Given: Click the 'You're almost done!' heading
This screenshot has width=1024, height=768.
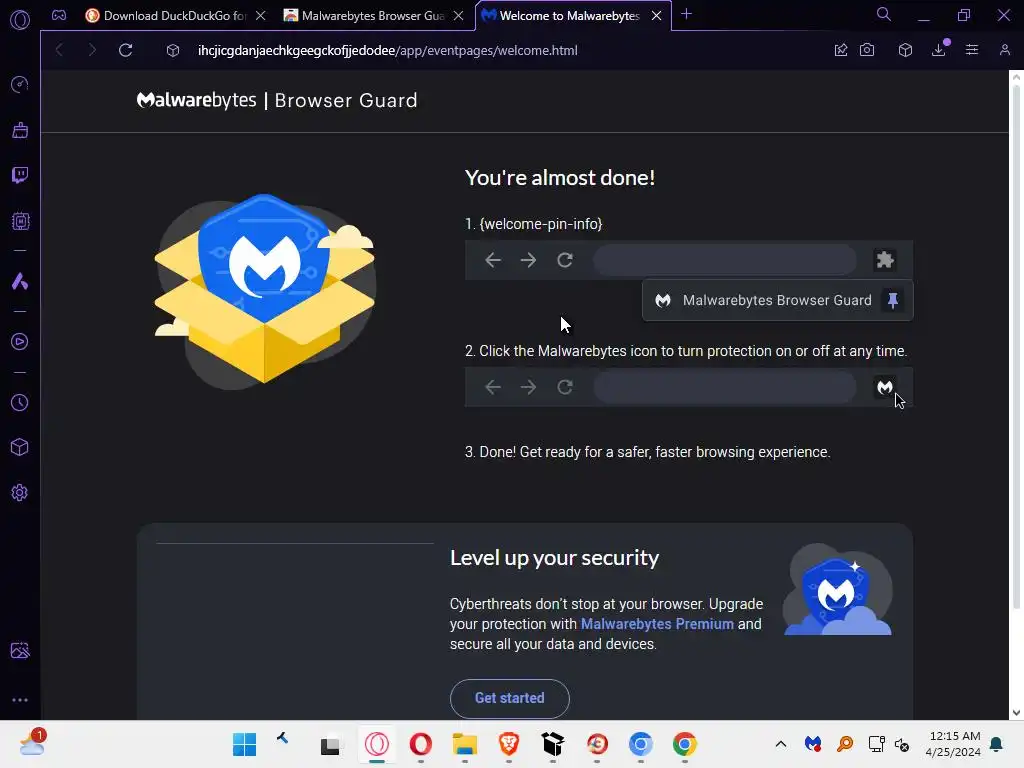Looking at the screenshot, I should pos(560,178).
